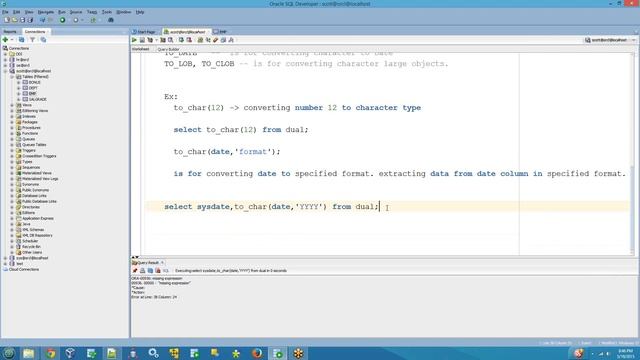
Task: Click the Clear eraser icon in worksheet toolbar
Action: click(x=216, y=40)
